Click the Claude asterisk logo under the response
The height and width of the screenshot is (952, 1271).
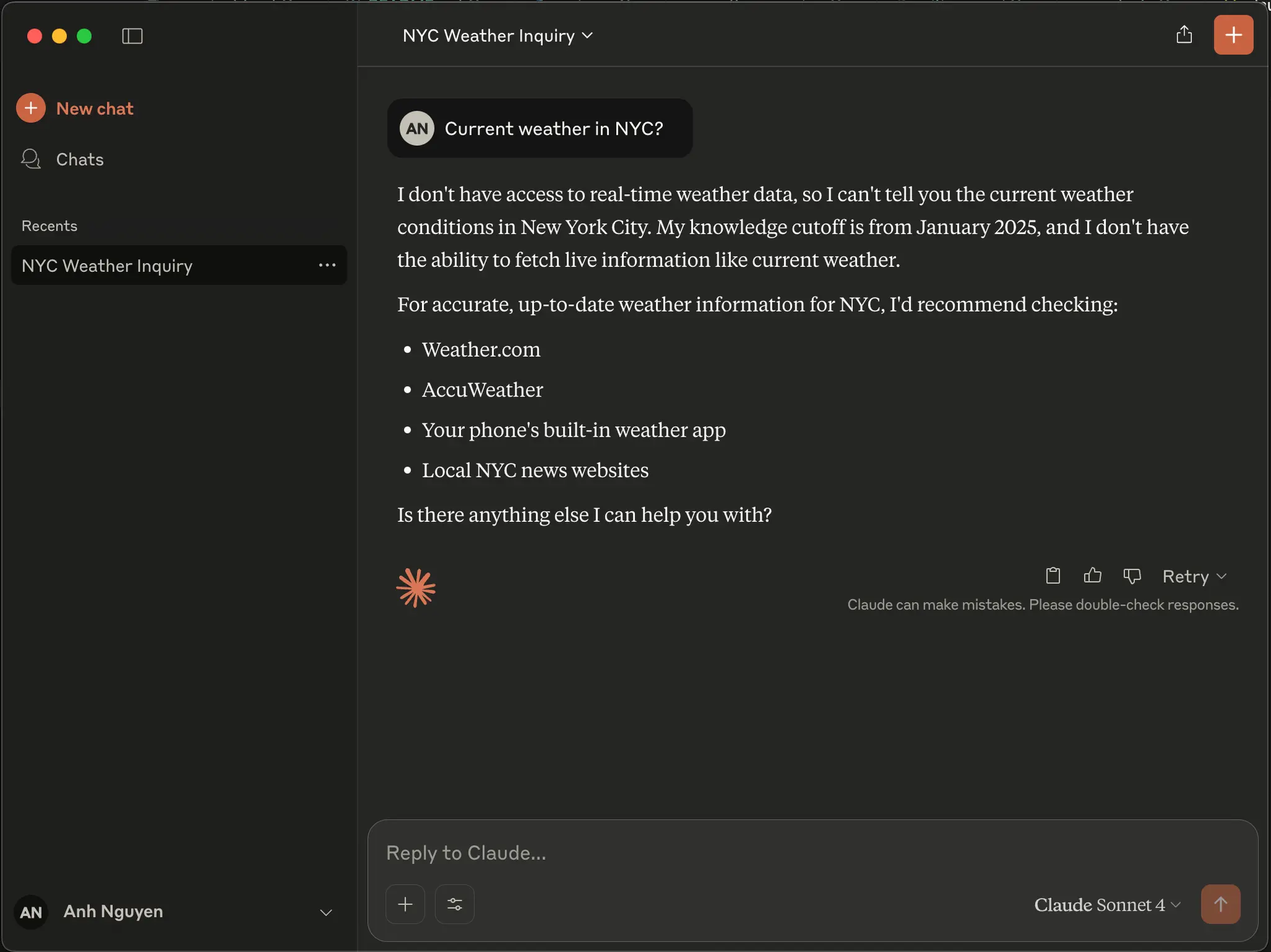pyautogui.click(x=416, y=587)
